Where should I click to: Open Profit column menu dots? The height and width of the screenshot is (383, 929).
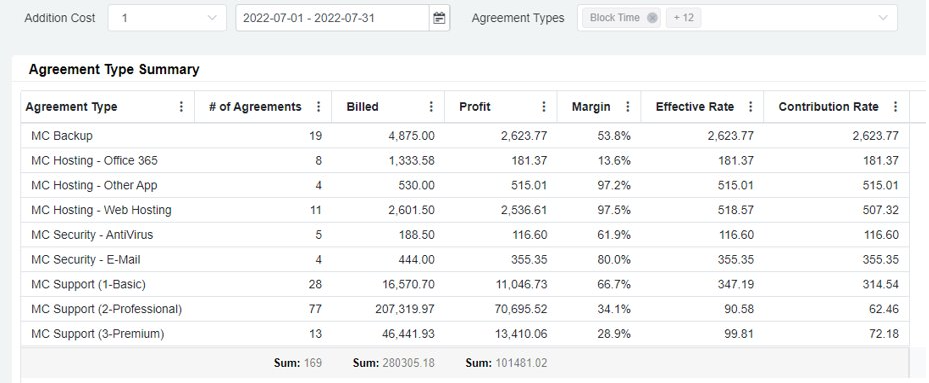point(543,107)
